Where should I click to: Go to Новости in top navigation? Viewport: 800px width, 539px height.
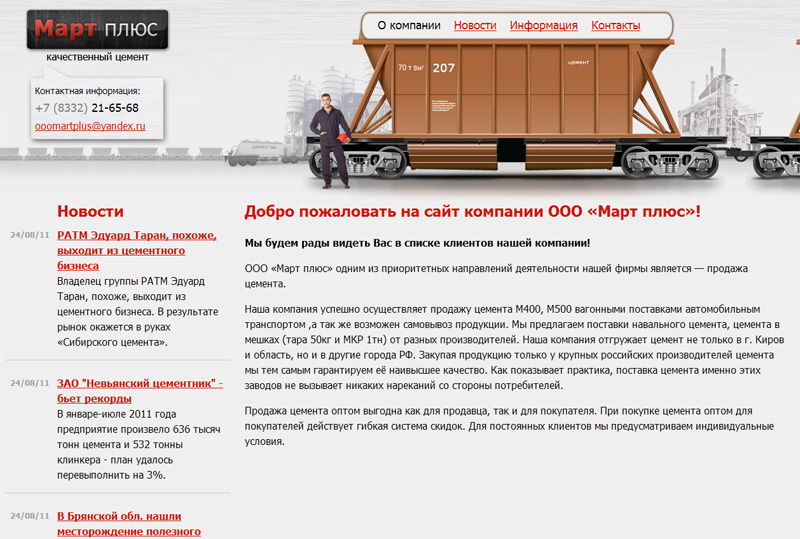point(475,26)
